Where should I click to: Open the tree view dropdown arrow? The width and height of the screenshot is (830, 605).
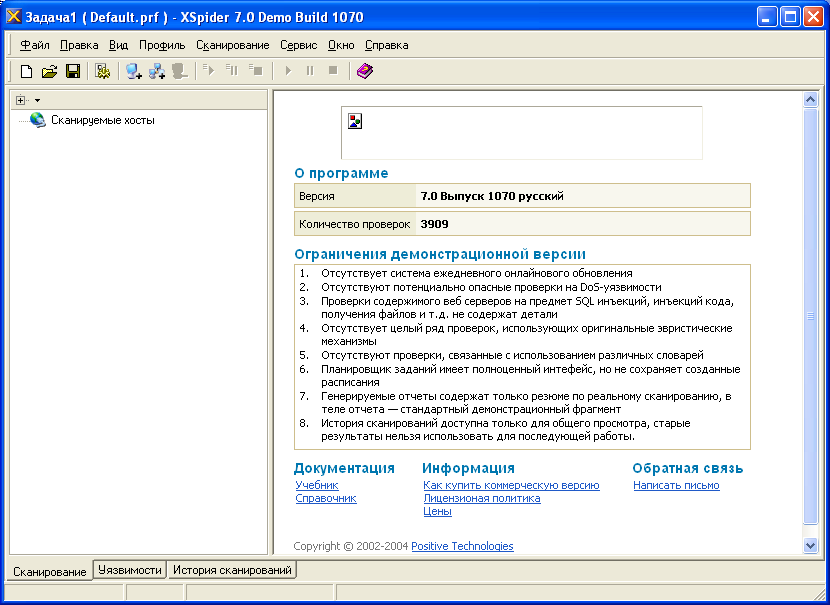tap(37, 100)
